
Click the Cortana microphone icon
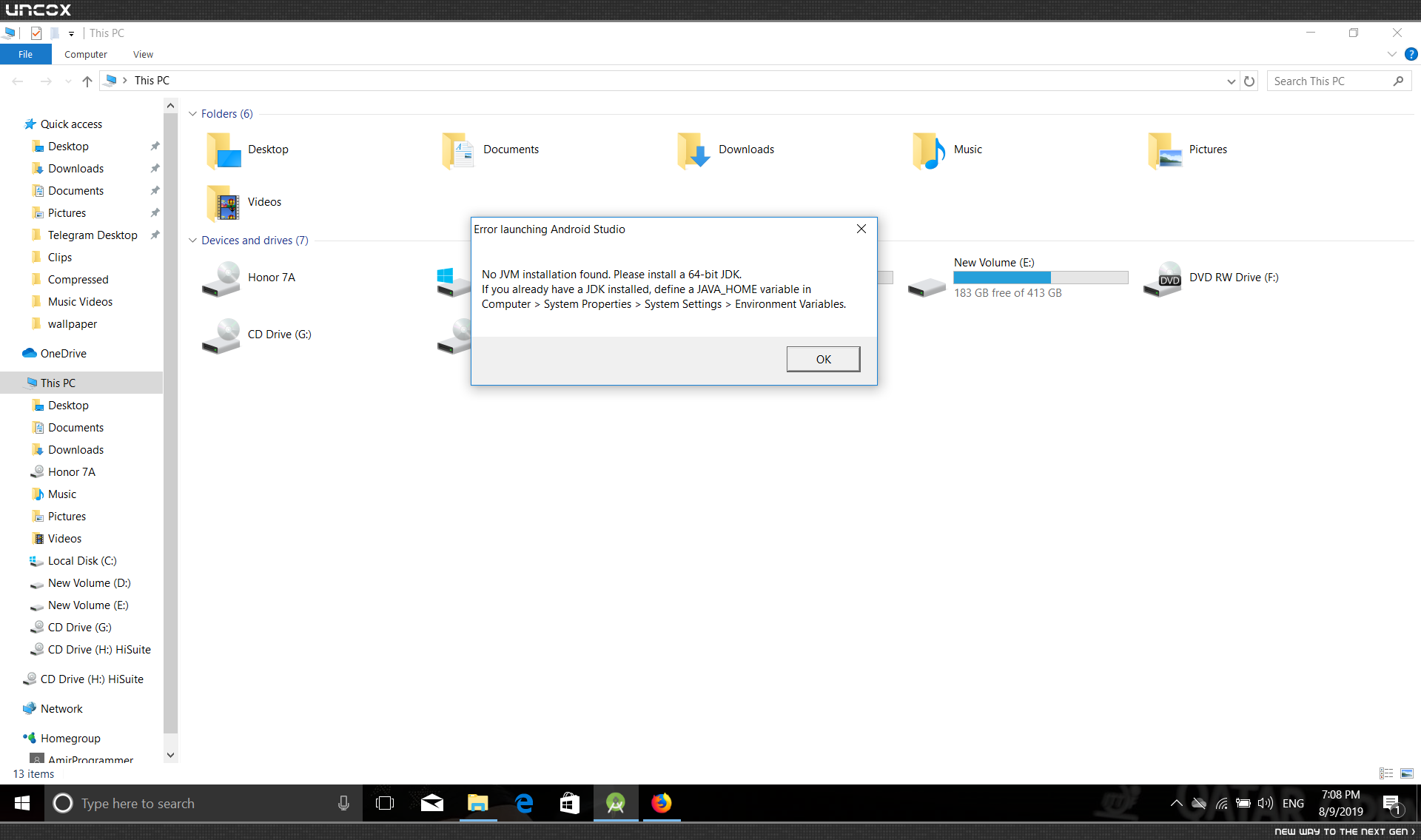point(343,803)
